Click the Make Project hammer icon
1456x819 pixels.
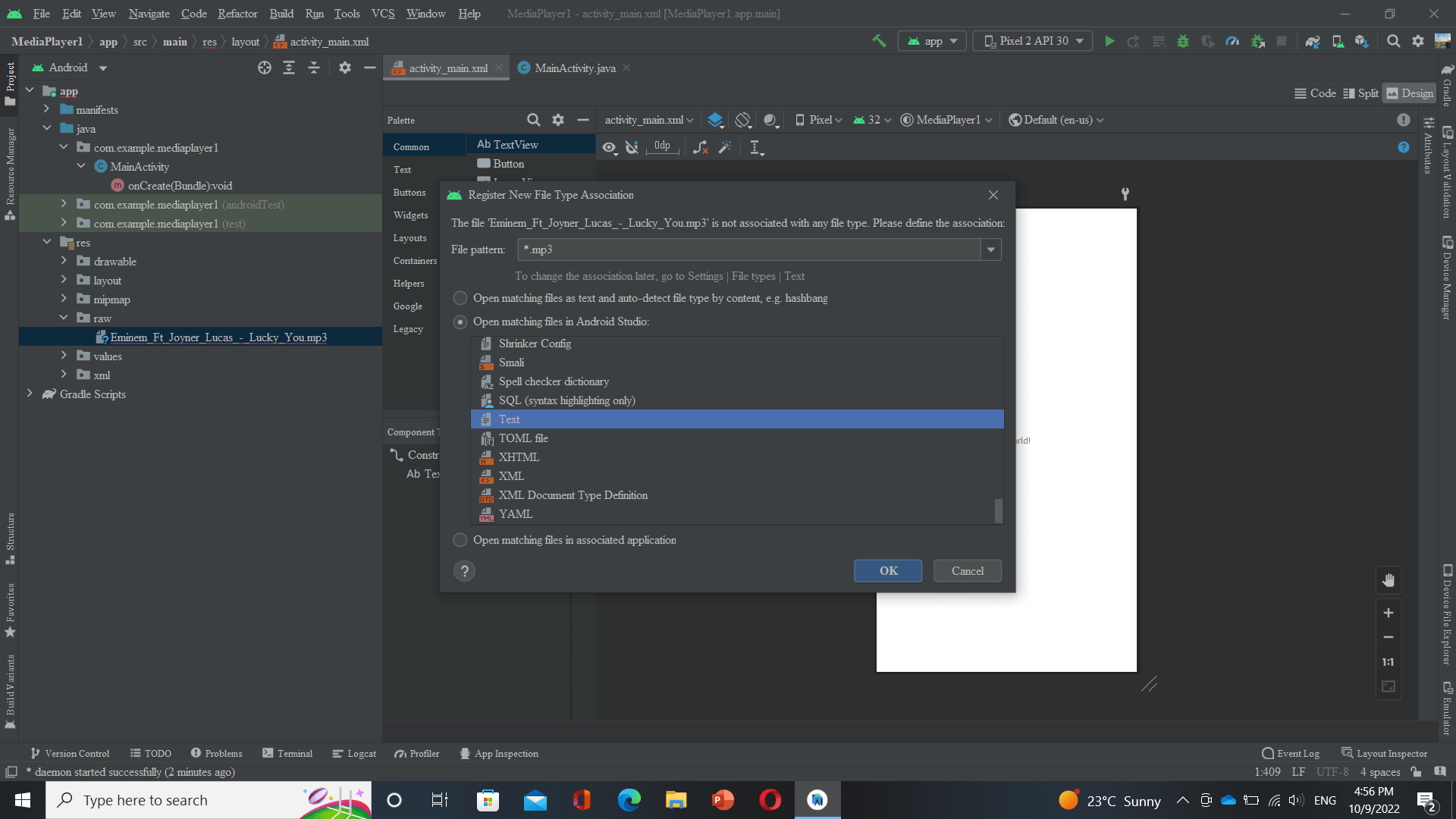(879, 41)
